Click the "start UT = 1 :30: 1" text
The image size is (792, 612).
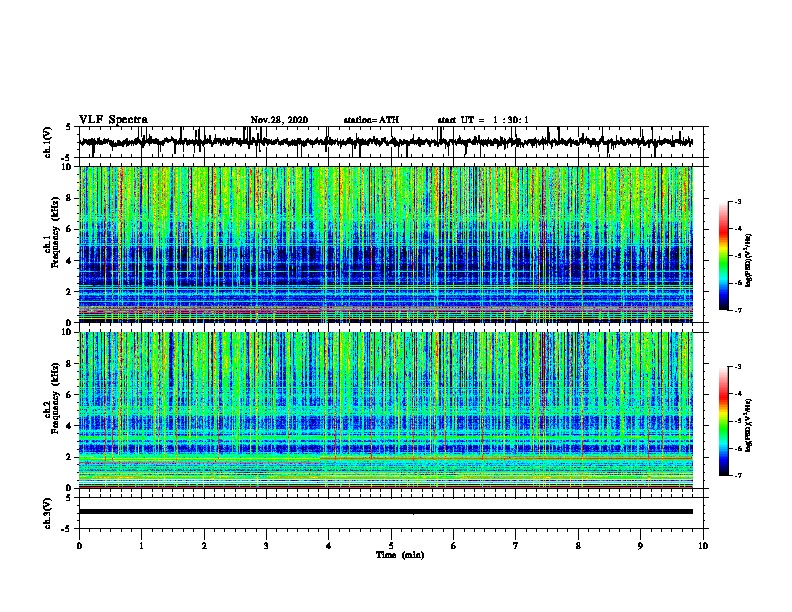click(x=483, y=120)
